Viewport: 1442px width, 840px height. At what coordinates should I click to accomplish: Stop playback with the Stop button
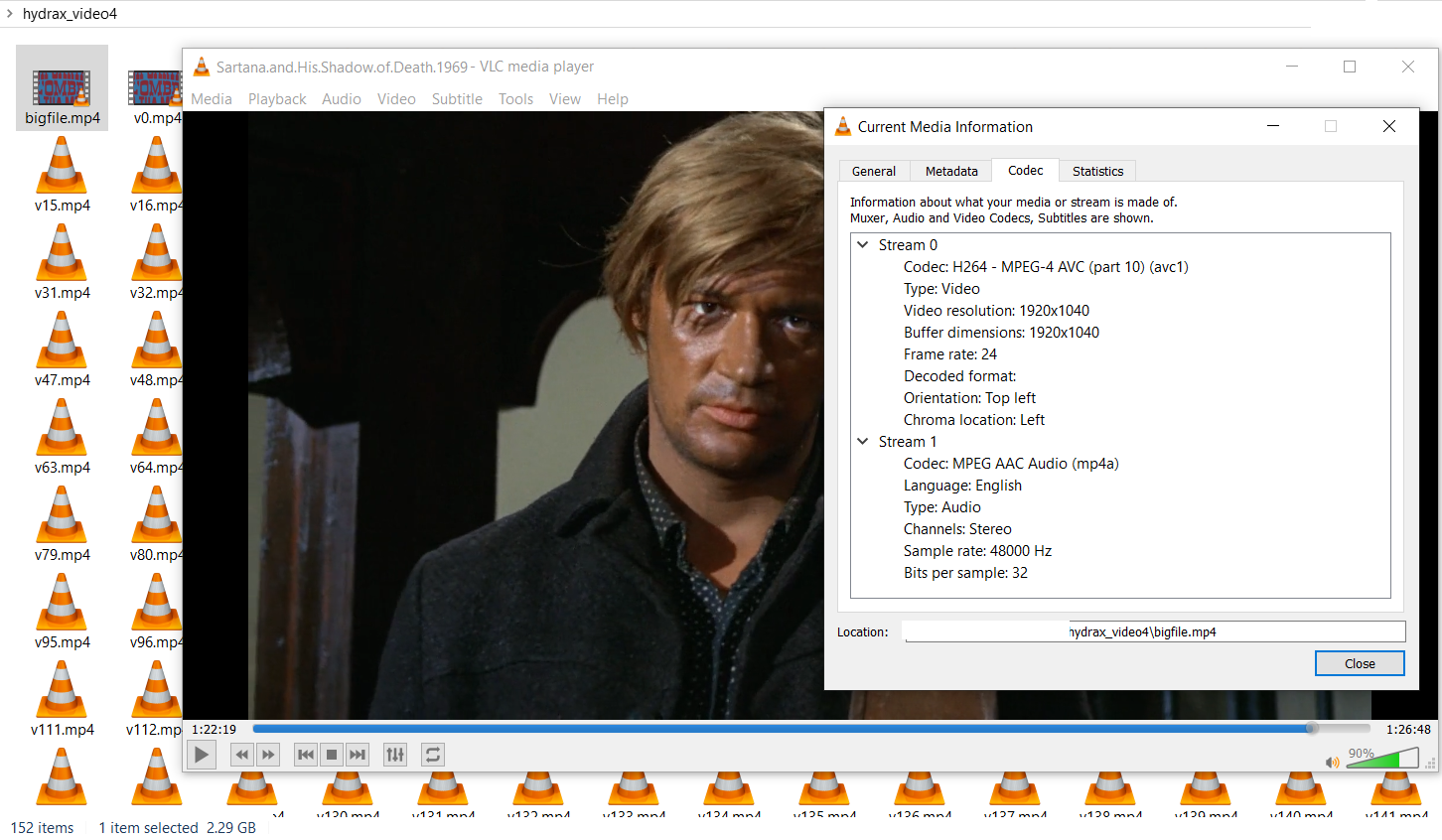point(332,755)
